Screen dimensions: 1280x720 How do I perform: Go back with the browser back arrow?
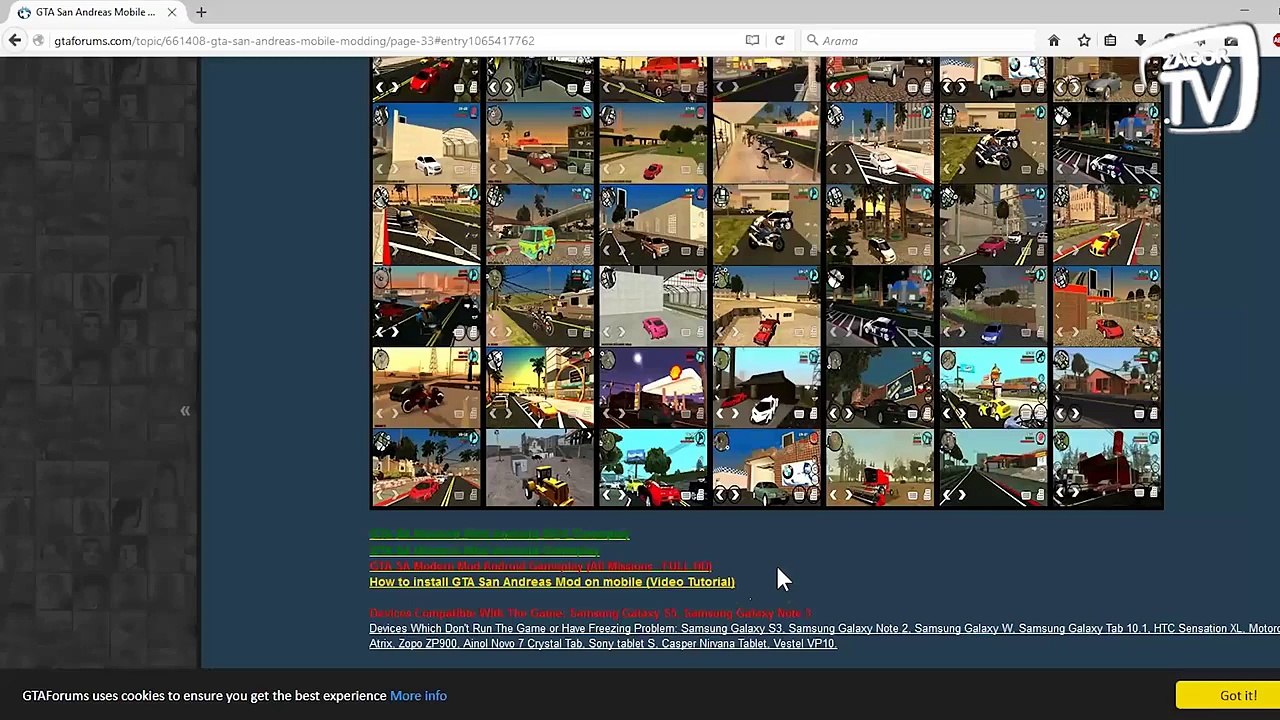(x=15, y=40)
